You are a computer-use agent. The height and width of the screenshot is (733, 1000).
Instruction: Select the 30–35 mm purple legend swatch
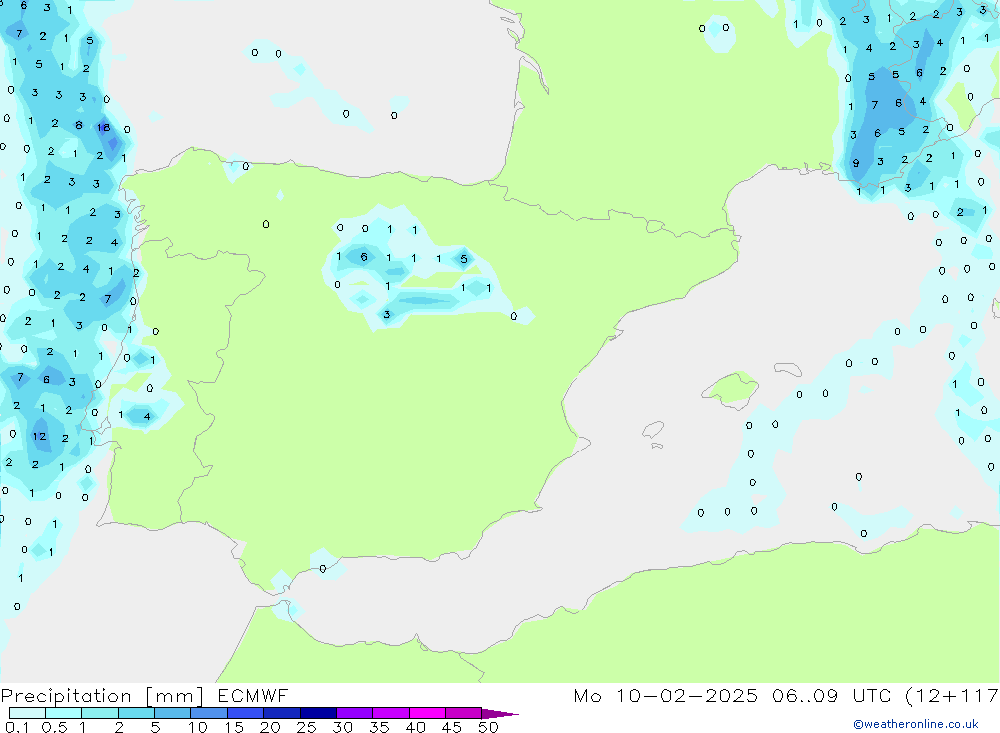point(354,713)
